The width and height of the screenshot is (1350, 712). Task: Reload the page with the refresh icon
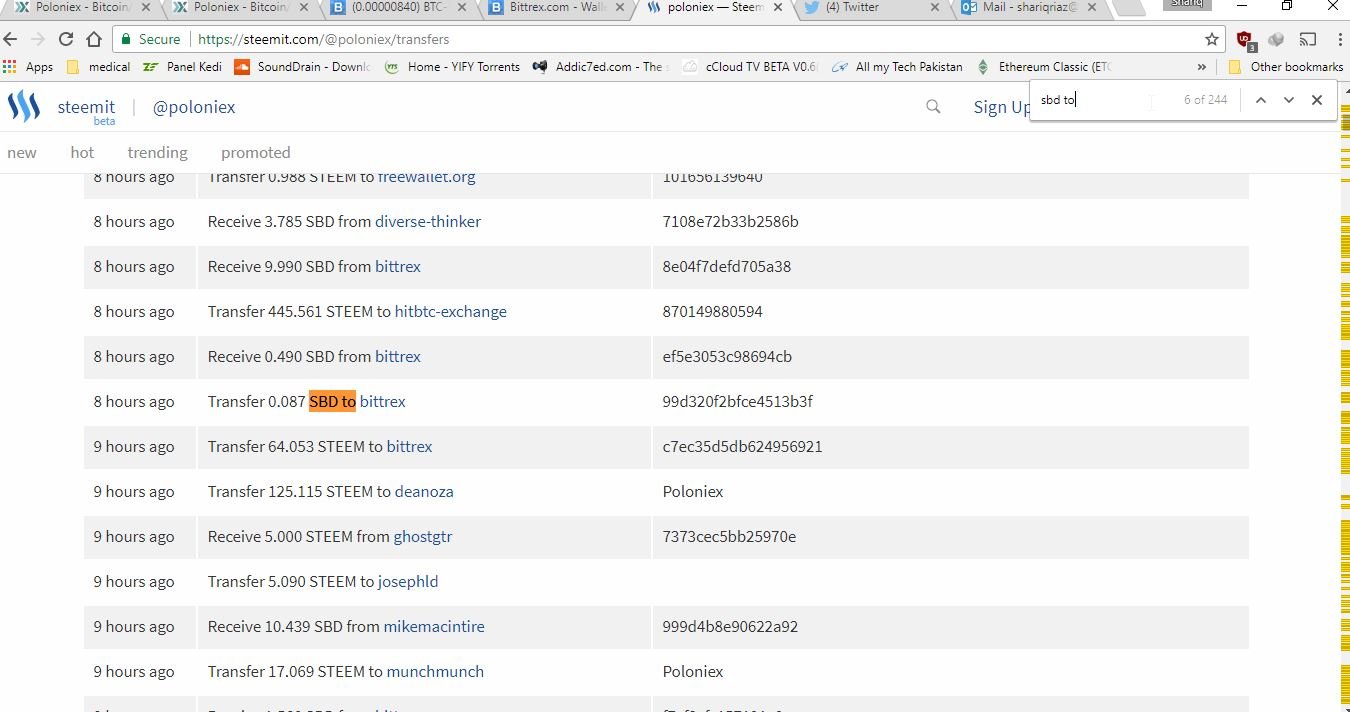click(x=66, y=40)
